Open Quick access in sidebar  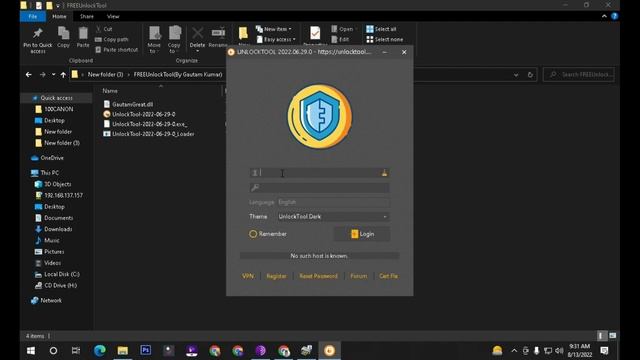tap(56, 98)
